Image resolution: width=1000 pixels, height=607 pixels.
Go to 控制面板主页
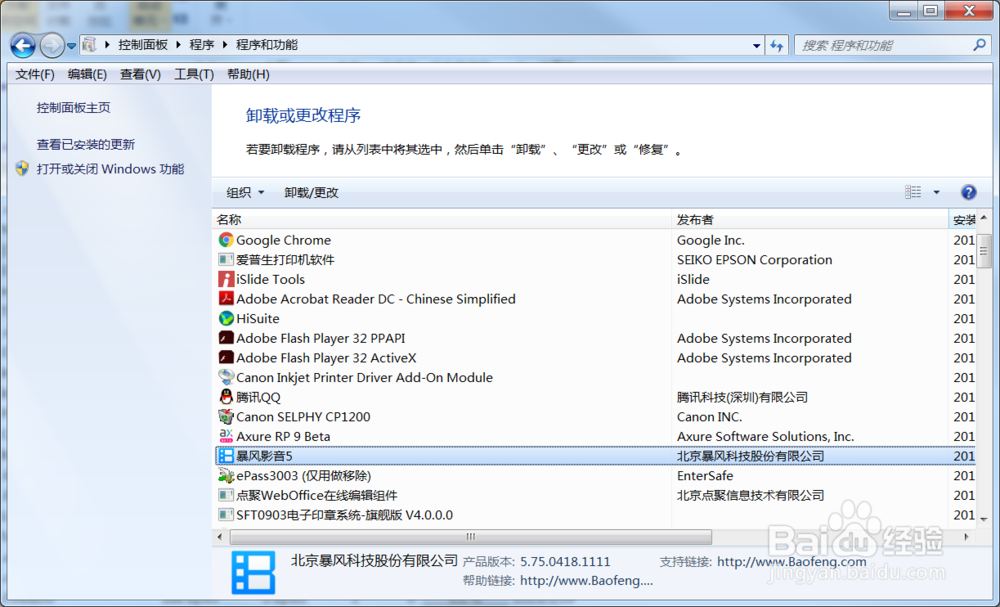click(x=73, y=108)
